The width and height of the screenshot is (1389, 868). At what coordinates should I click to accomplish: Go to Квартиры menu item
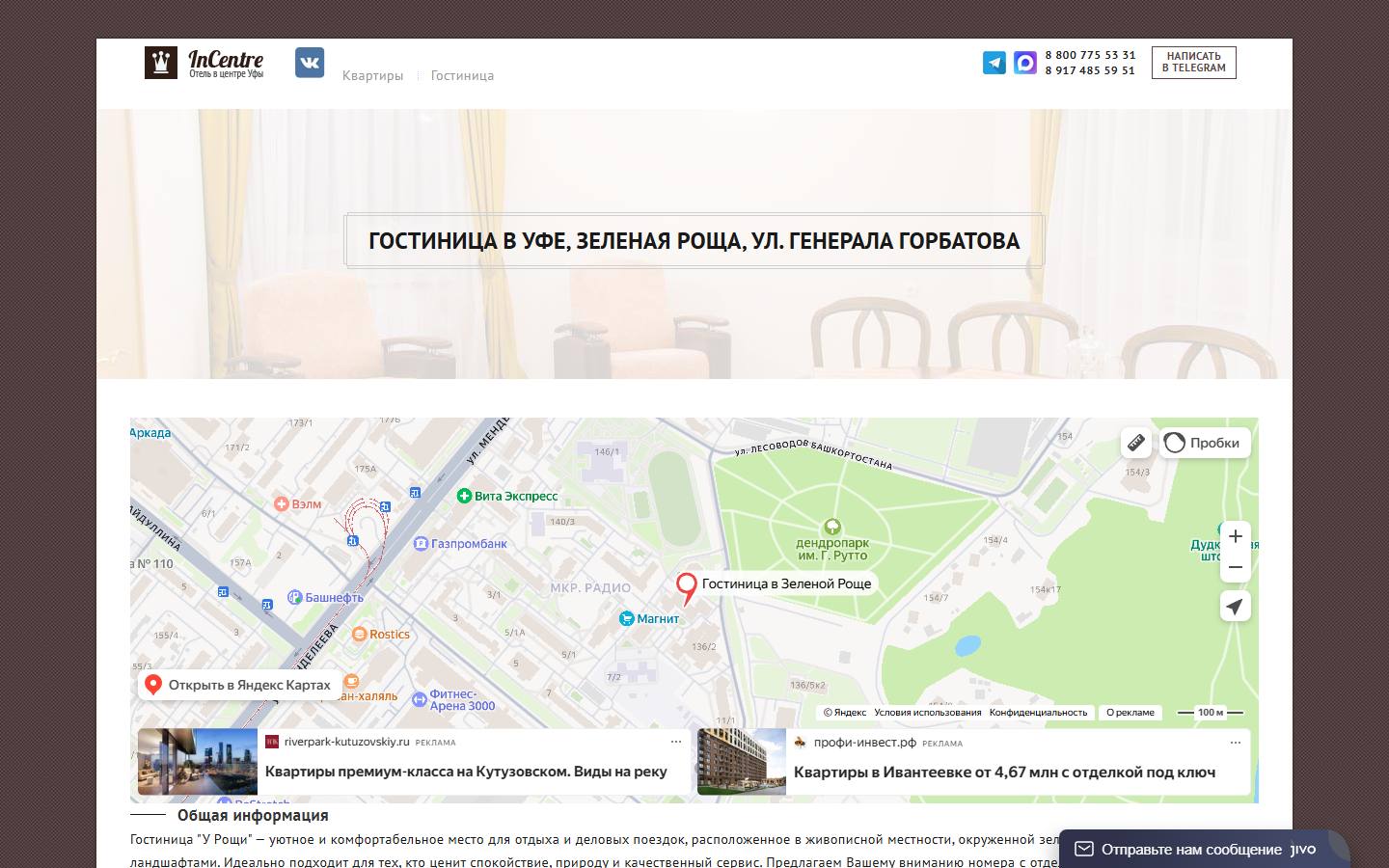coord(372,75)
